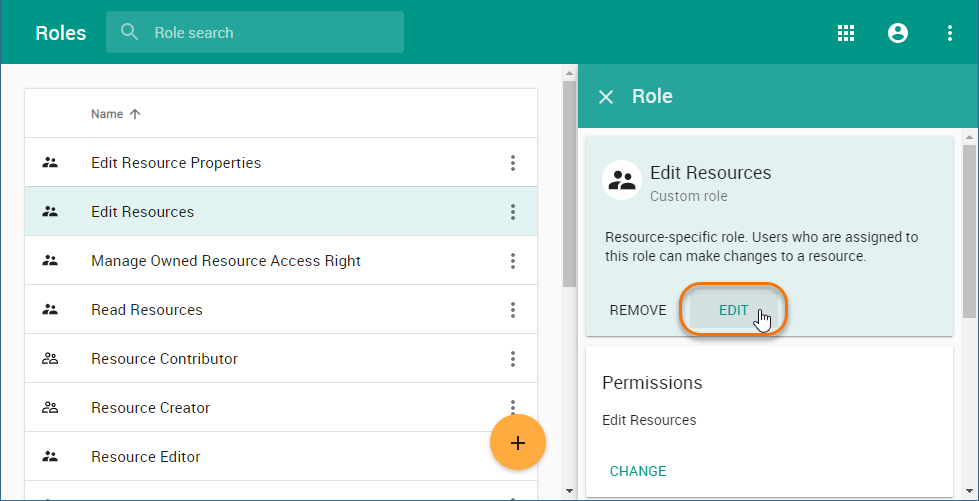Open options for Edit Resource Properties row
Viewport: 979px width, 501px height.
(x=513, y=163)
